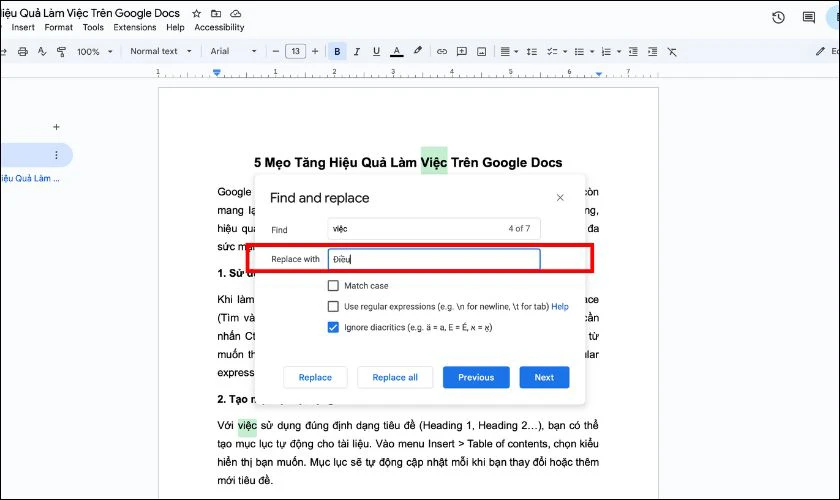Click the plus icon in outline sidebar
The image size is (840, 500).
(56, 127)
